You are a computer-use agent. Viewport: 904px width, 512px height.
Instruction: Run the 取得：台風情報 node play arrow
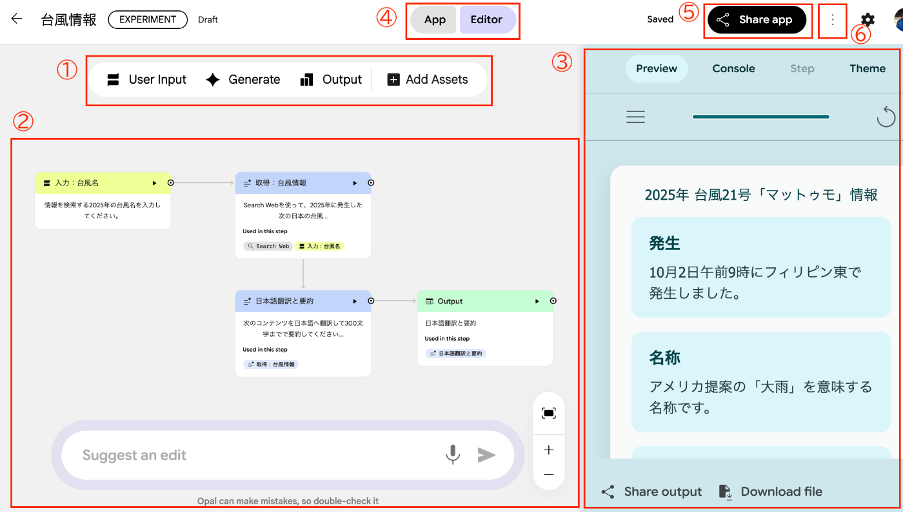pos(355,183)
